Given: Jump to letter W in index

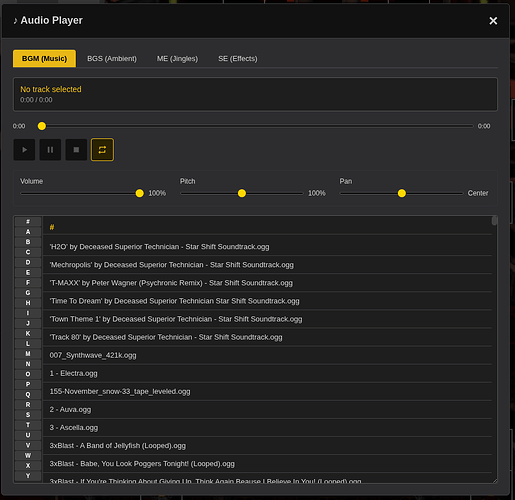Looking at the screenshot, I should [x=28, y=455].
